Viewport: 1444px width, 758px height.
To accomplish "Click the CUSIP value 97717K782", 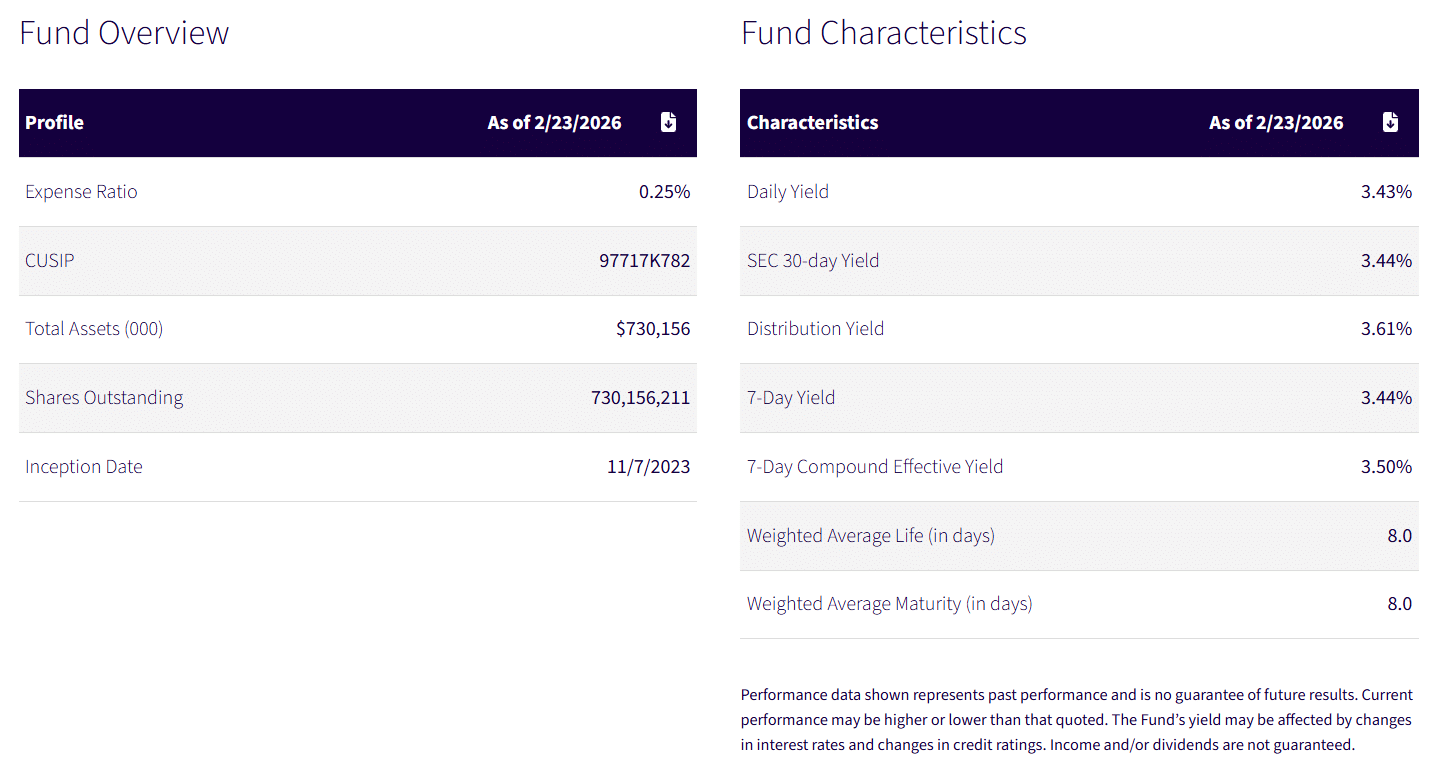I will point(644,261).
